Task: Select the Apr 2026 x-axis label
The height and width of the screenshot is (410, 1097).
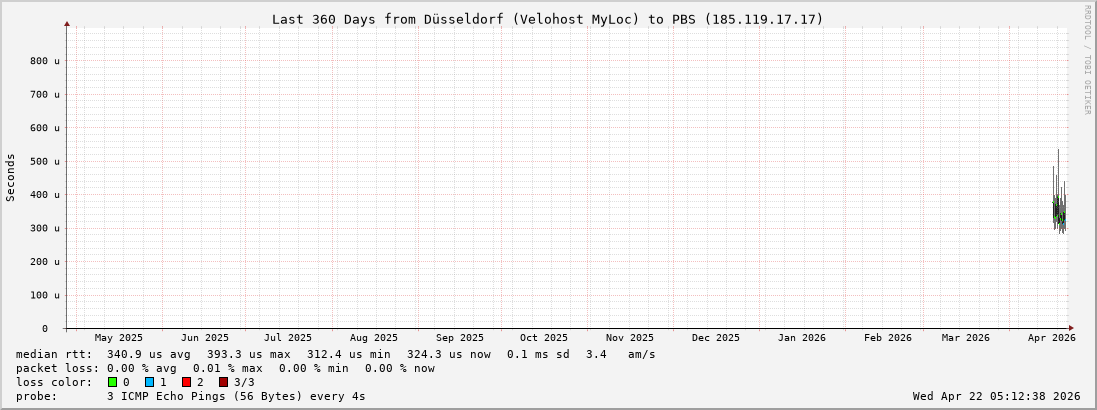Action: coord(1051,338)
